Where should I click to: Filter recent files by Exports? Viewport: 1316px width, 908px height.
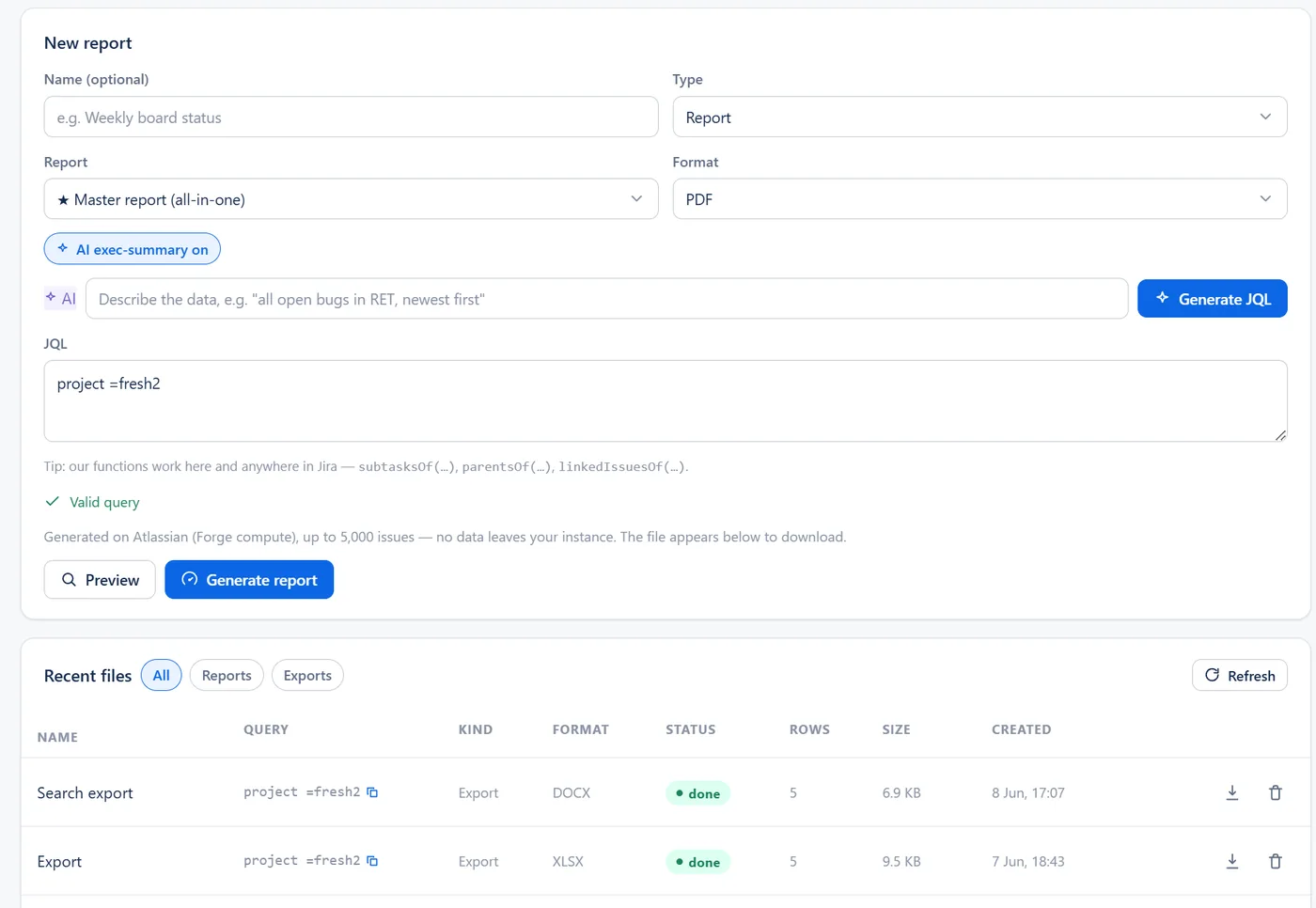[x=307, y=675]
